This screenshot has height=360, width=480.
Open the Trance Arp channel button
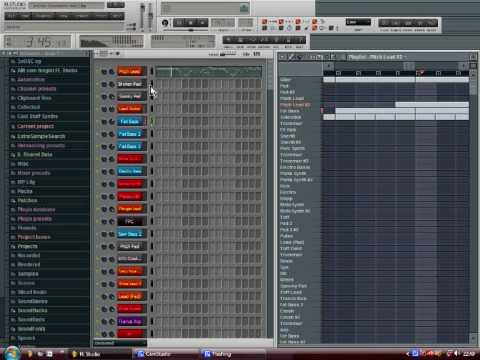[x=131, y=322]
